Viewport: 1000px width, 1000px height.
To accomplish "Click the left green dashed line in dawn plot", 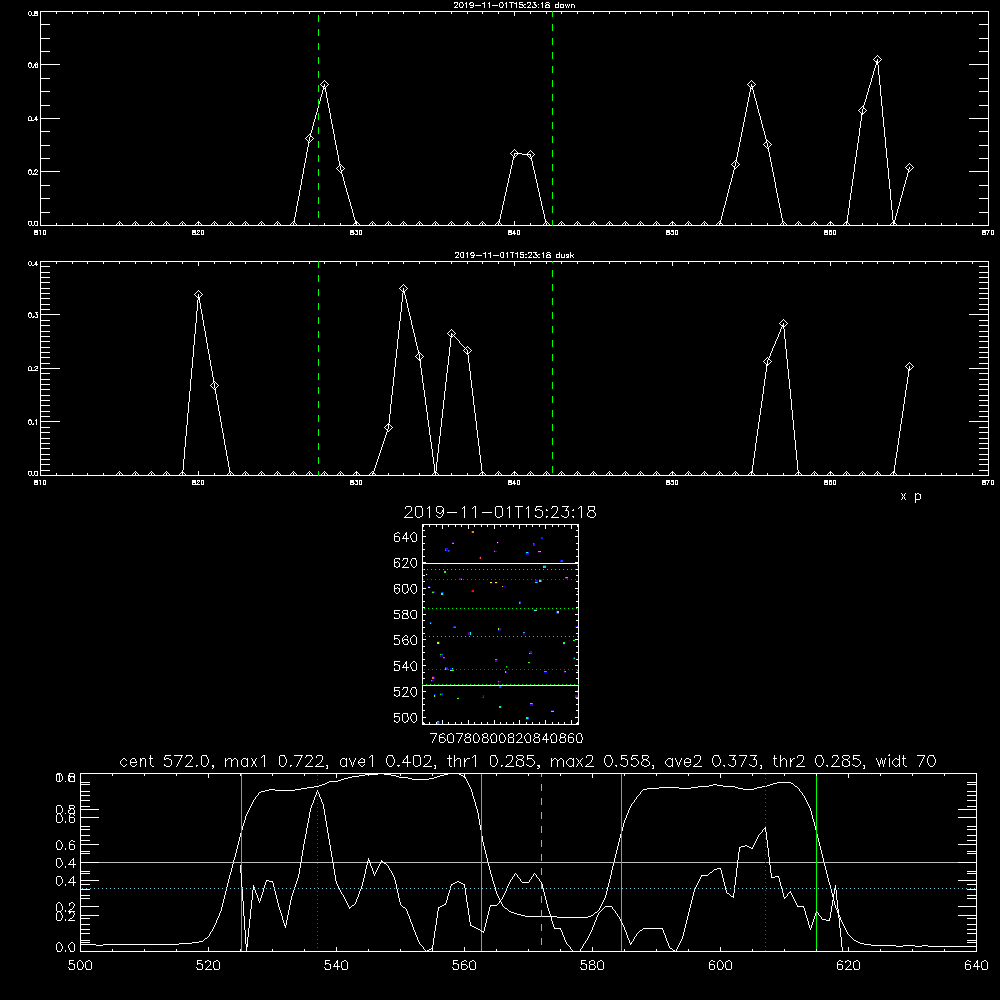I will 318,118.
